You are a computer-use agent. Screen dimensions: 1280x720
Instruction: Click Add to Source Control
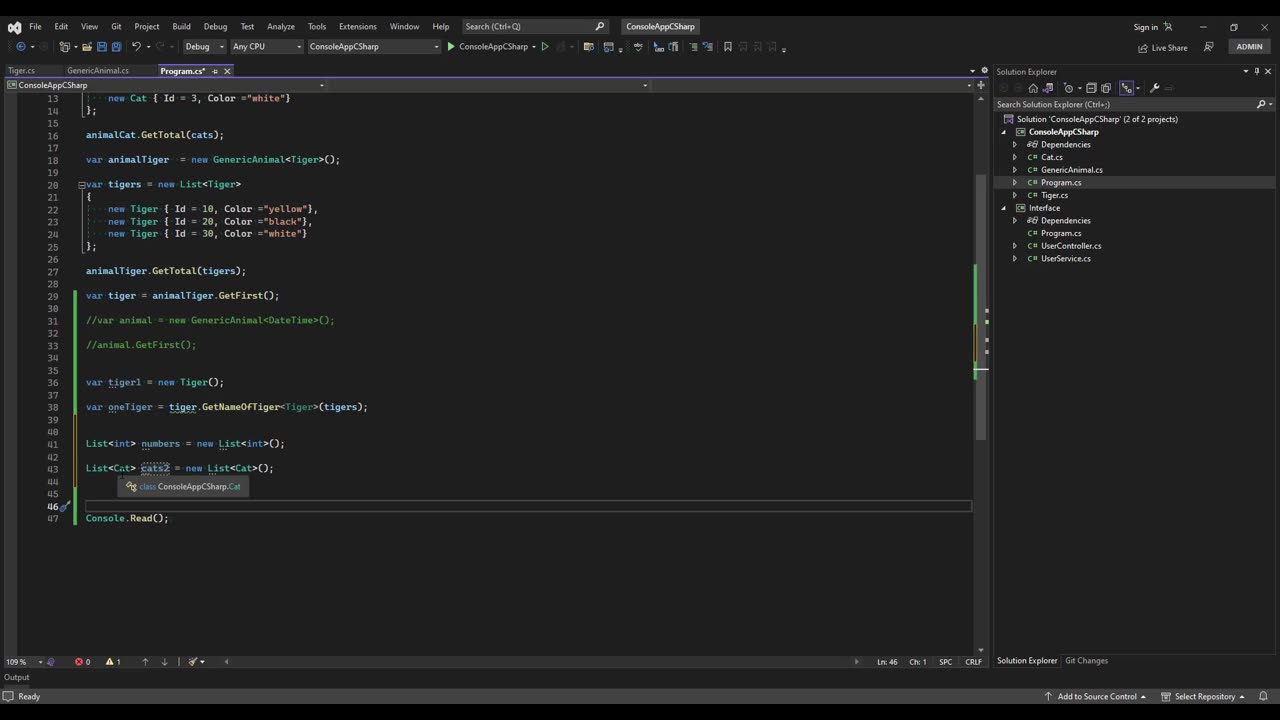tap(1095, 696)
